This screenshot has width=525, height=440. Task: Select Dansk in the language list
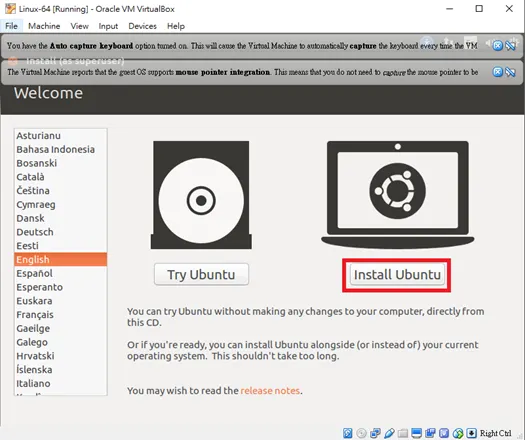(61, 218)
